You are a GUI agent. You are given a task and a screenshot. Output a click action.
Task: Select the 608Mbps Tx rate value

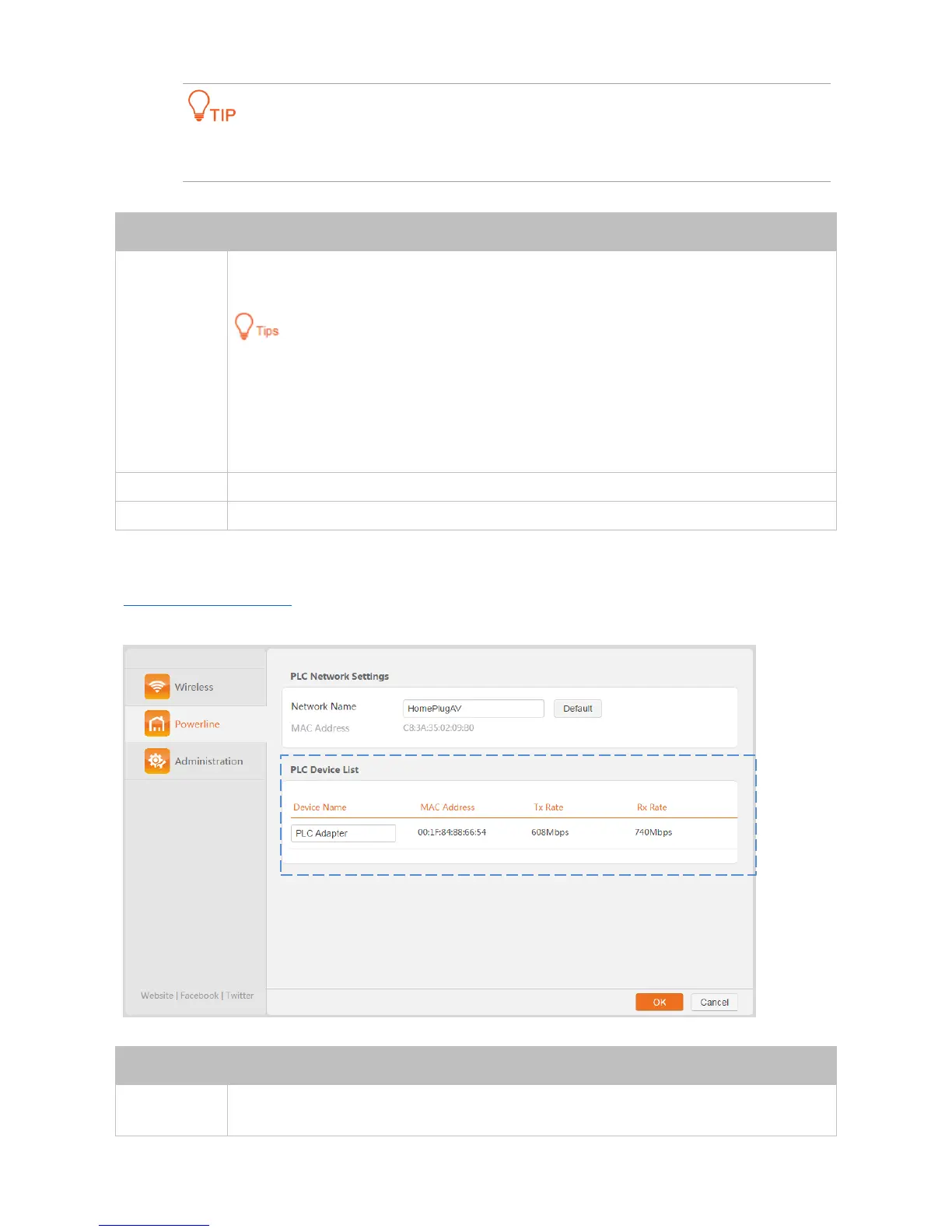tap(550, 832)
